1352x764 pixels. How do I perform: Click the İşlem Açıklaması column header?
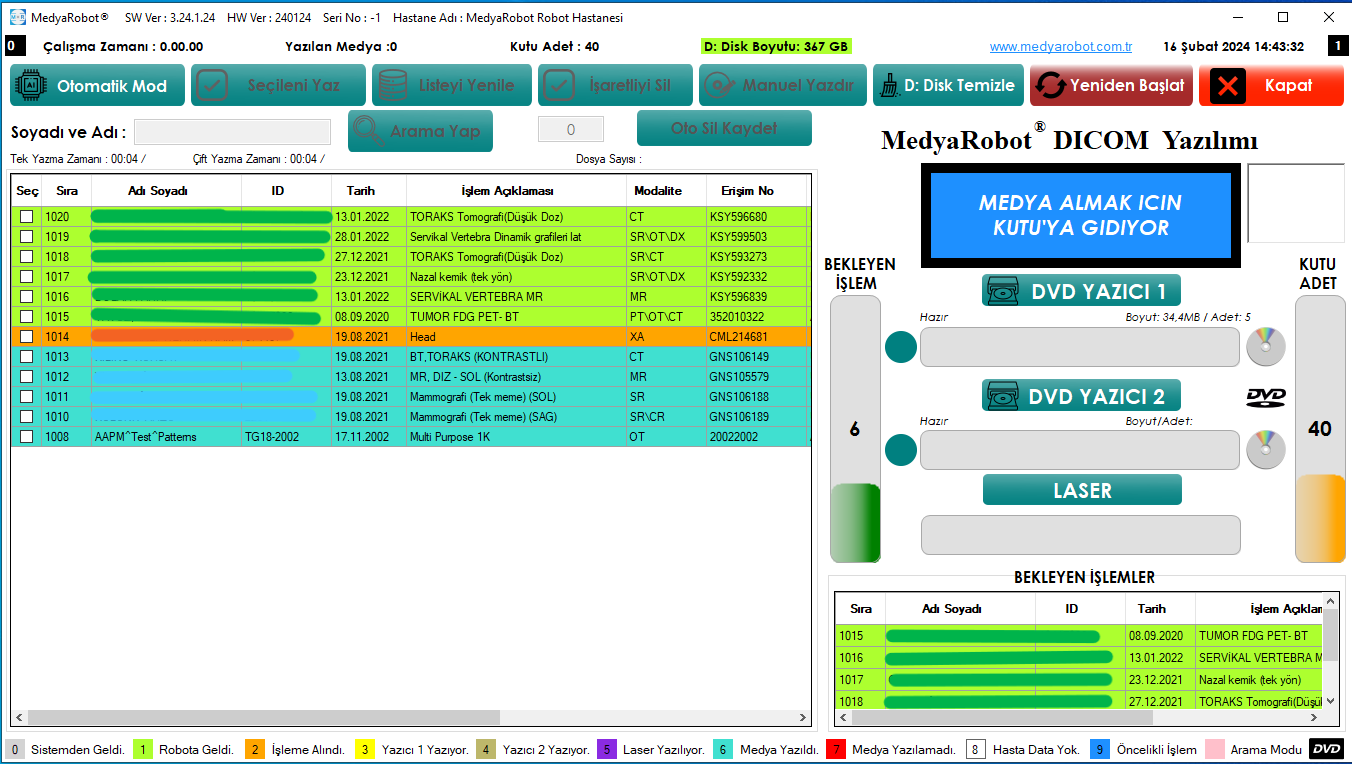coord(507,191)
